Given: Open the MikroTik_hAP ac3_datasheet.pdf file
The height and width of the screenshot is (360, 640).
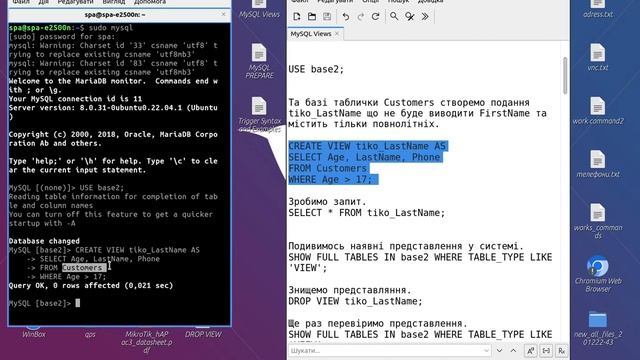Looking at the screenshot, I should pos(147,341).
